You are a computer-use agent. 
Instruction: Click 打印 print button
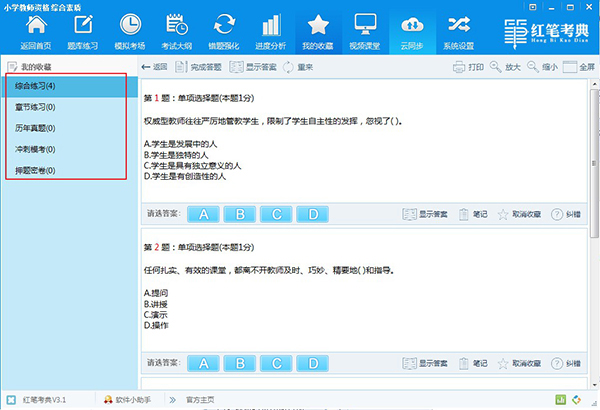(x=468, y=67)
